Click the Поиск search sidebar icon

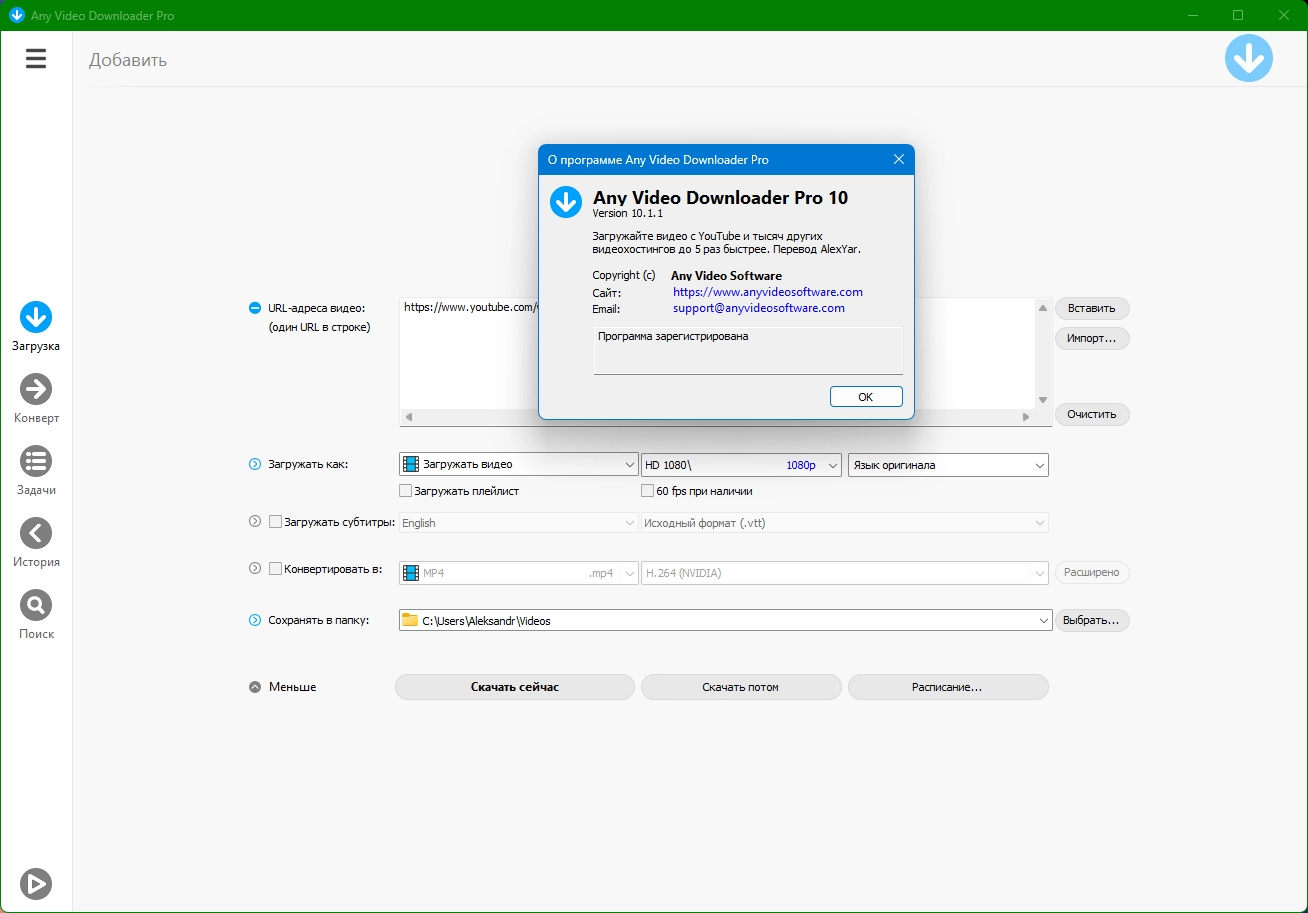(36, 605)
